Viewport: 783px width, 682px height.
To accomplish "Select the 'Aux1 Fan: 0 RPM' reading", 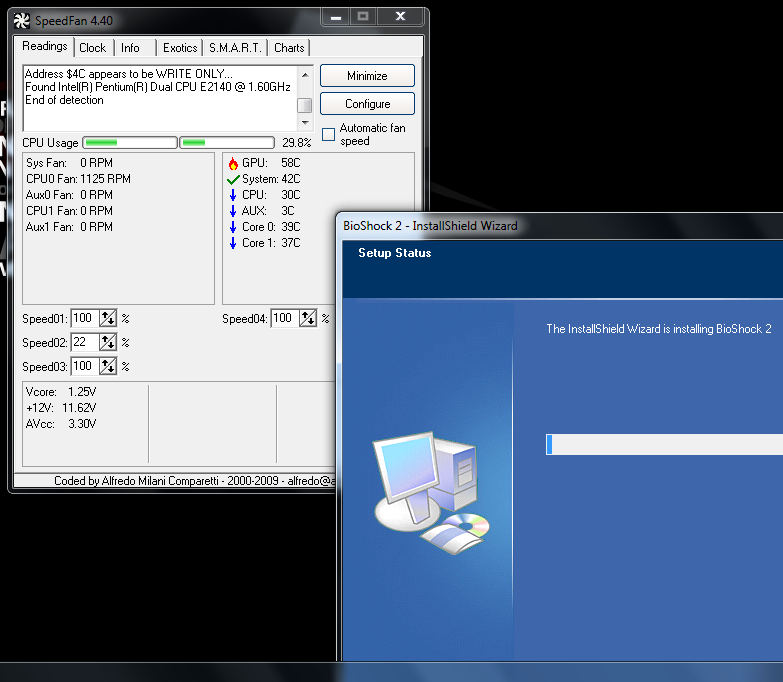I will (69, 227).
